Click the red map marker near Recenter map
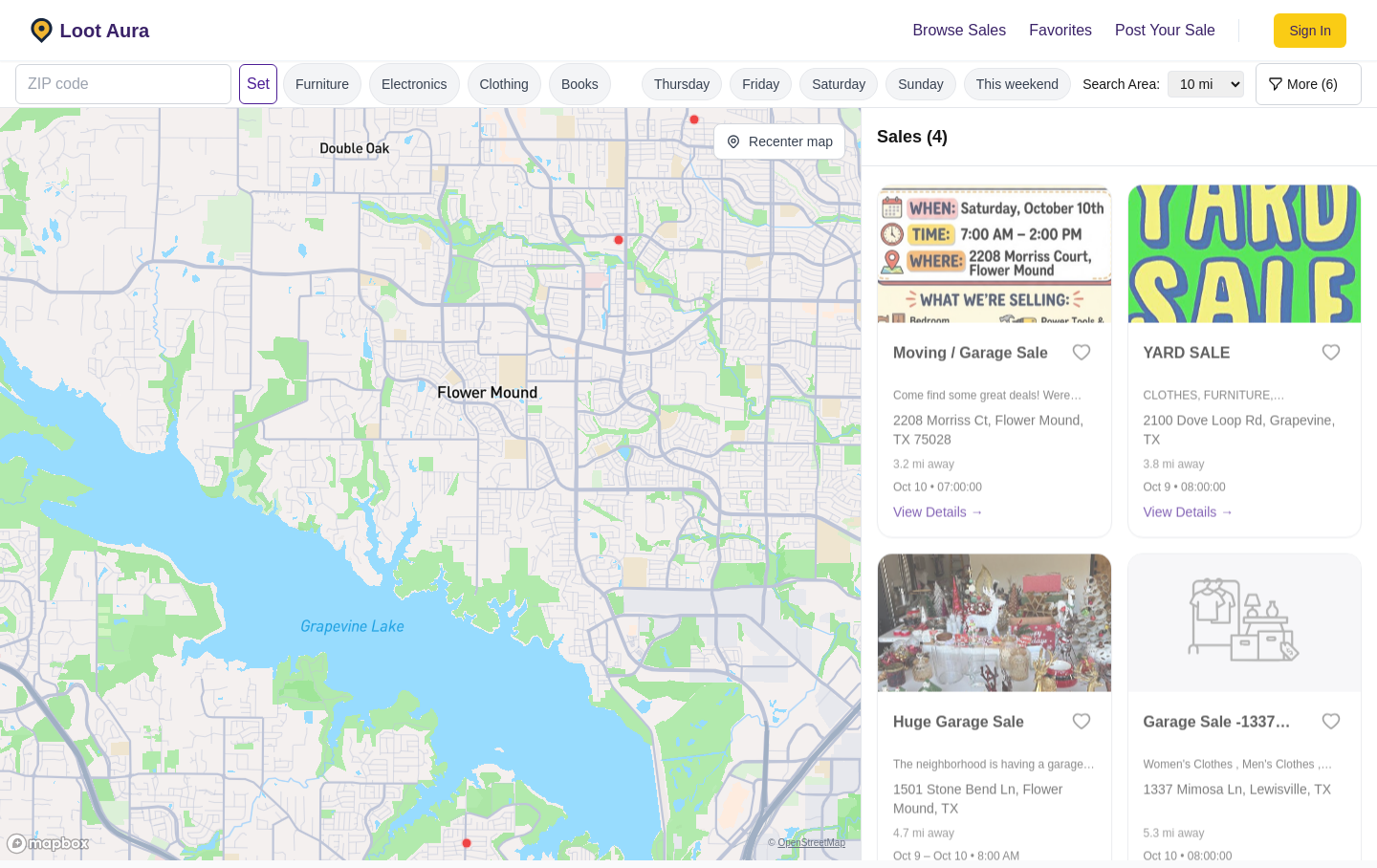 (694, 119)
